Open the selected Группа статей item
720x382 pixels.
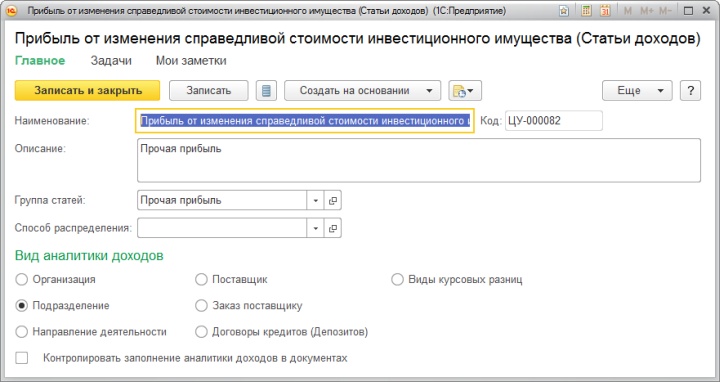tap(333, 201)
